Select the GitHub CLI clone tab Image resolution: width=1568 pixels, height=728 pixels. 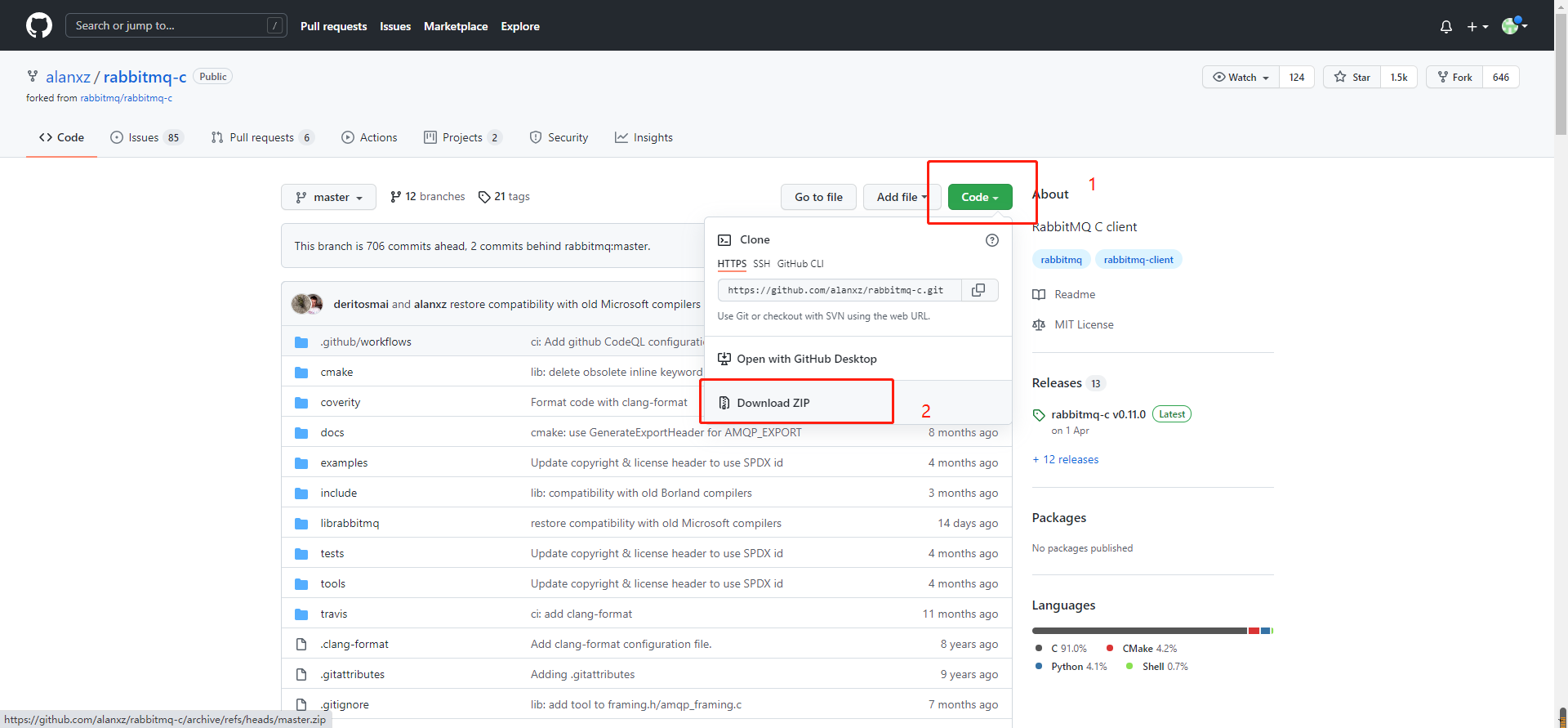click(x=800, y=264)
